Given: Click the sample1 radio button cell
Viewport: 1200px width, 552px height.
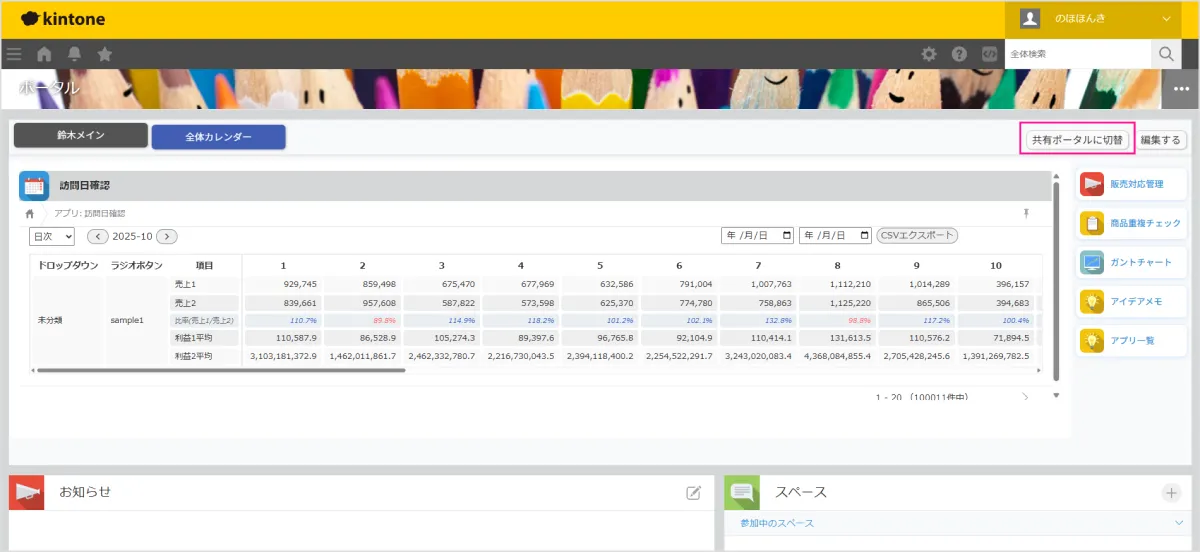Looking at the screenshot, I should point(127,320).
